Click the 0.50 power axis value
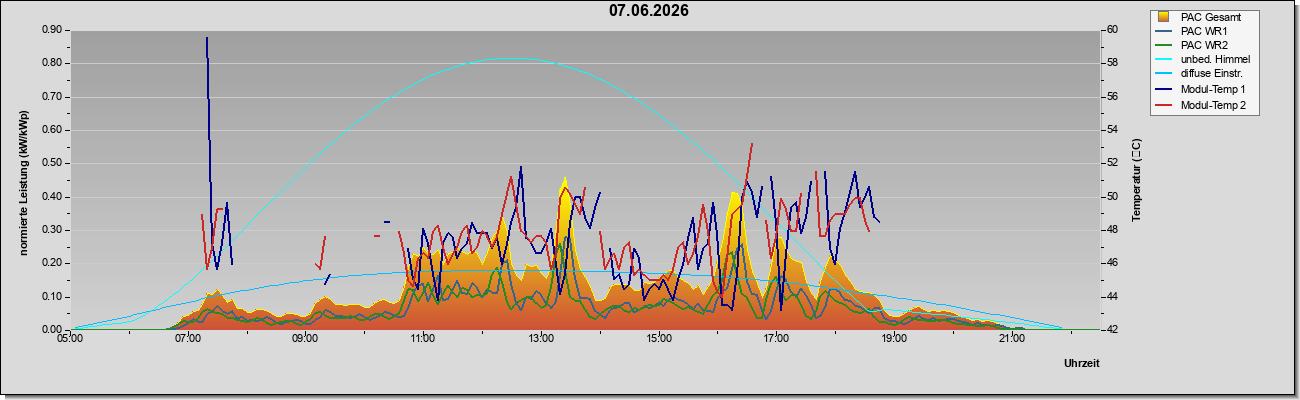 point(52,163)
